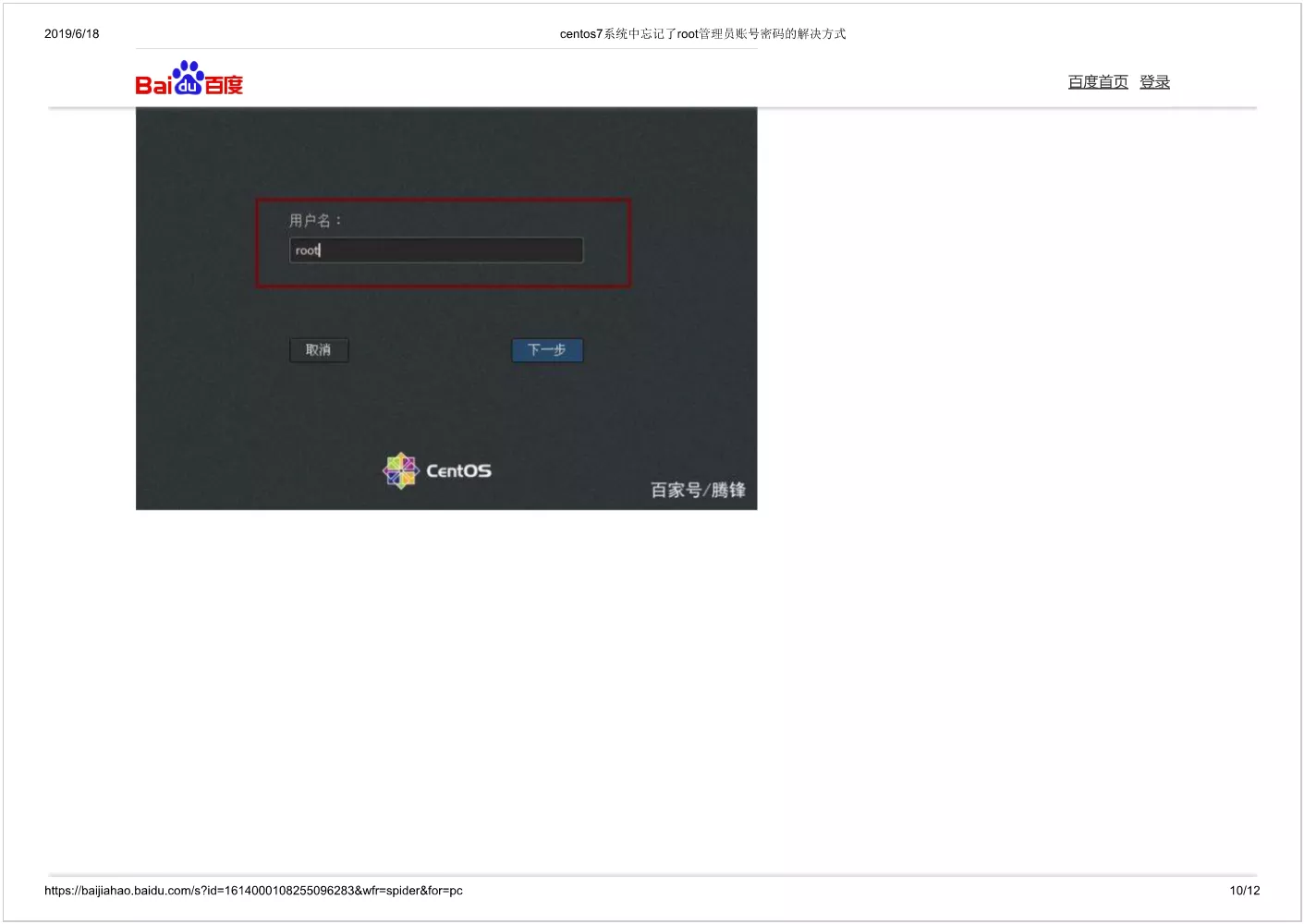Click the red "Bai" text of the logo
This screenshot has height=924, width=1304.
coord(153,86)
